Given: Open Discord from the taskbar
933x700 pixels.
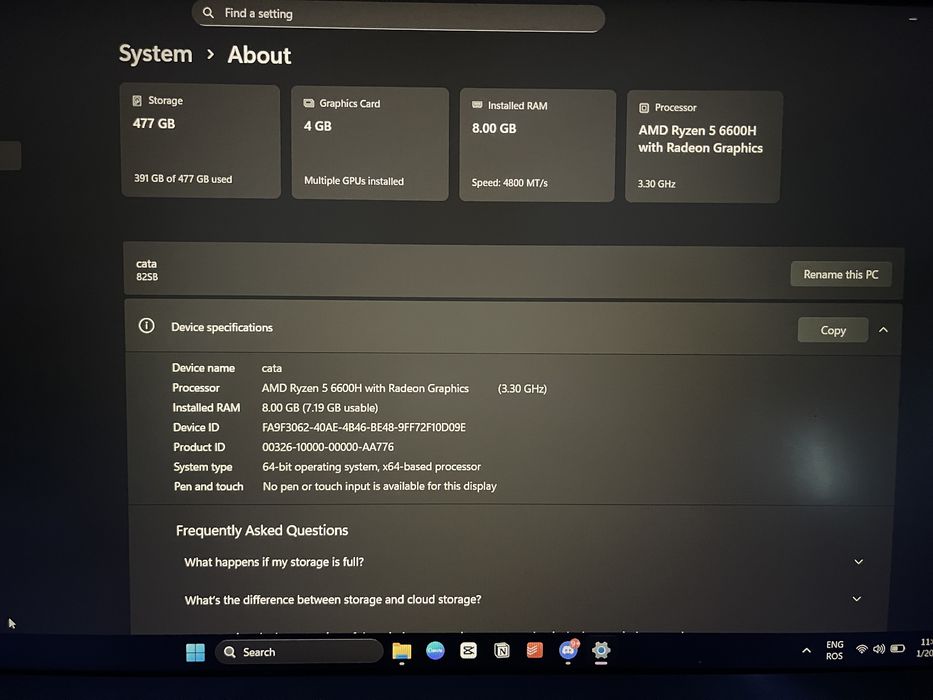Looking at the screenshot, I should (x=568, y=651).
